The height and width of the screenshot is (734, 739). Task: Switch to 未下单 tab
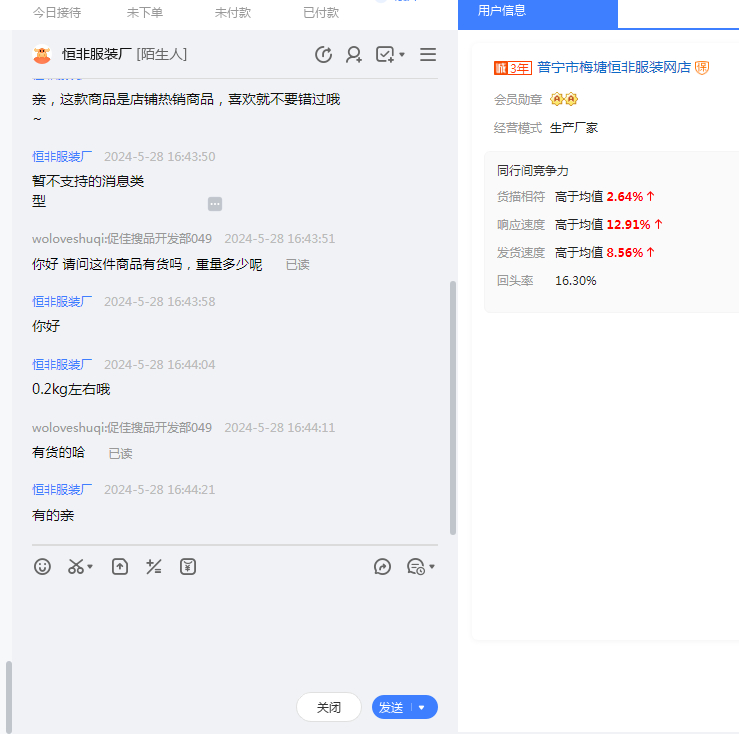145,13
